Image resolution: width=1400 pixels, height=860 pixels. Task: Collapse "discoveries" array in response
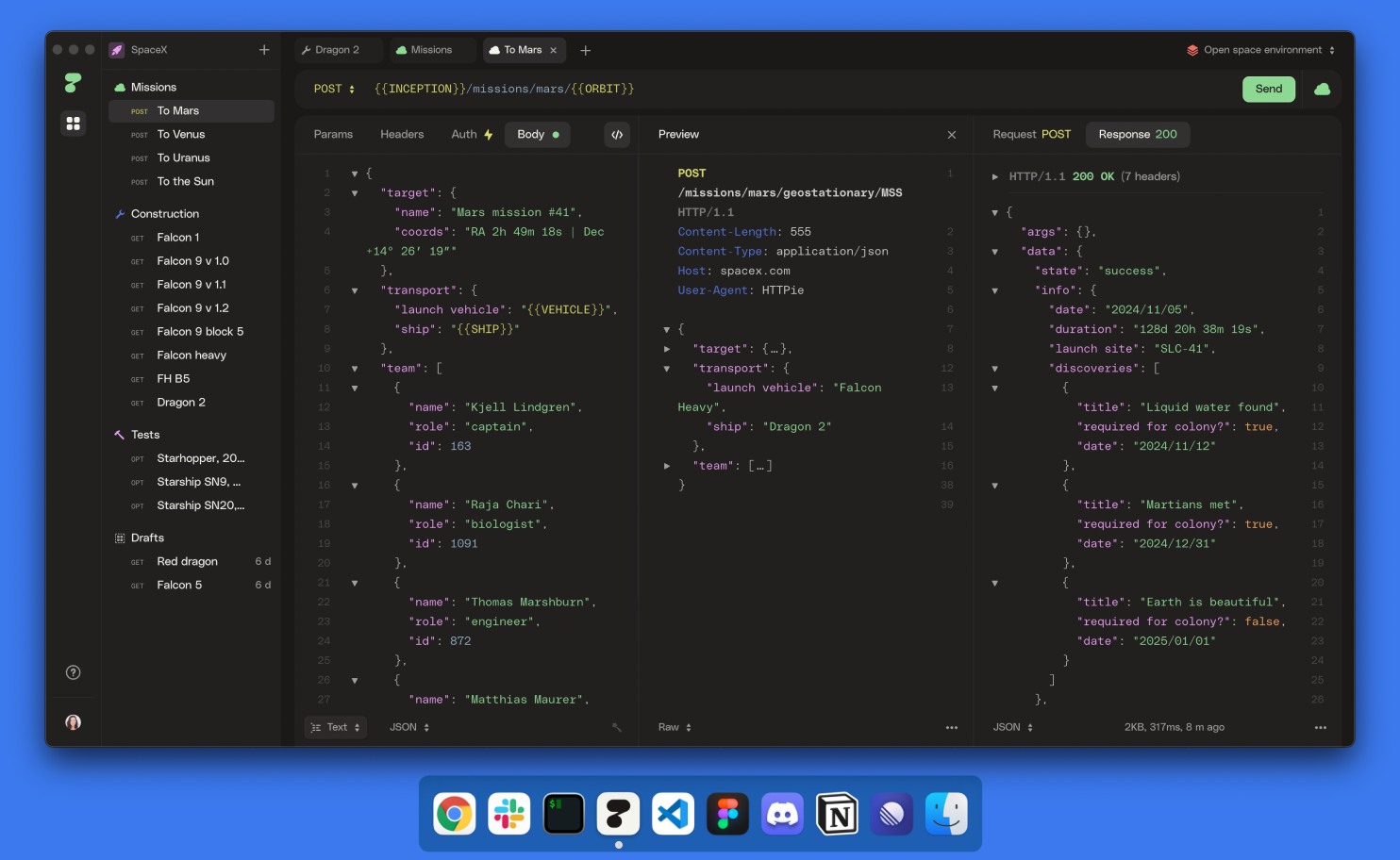pos(995,369)
